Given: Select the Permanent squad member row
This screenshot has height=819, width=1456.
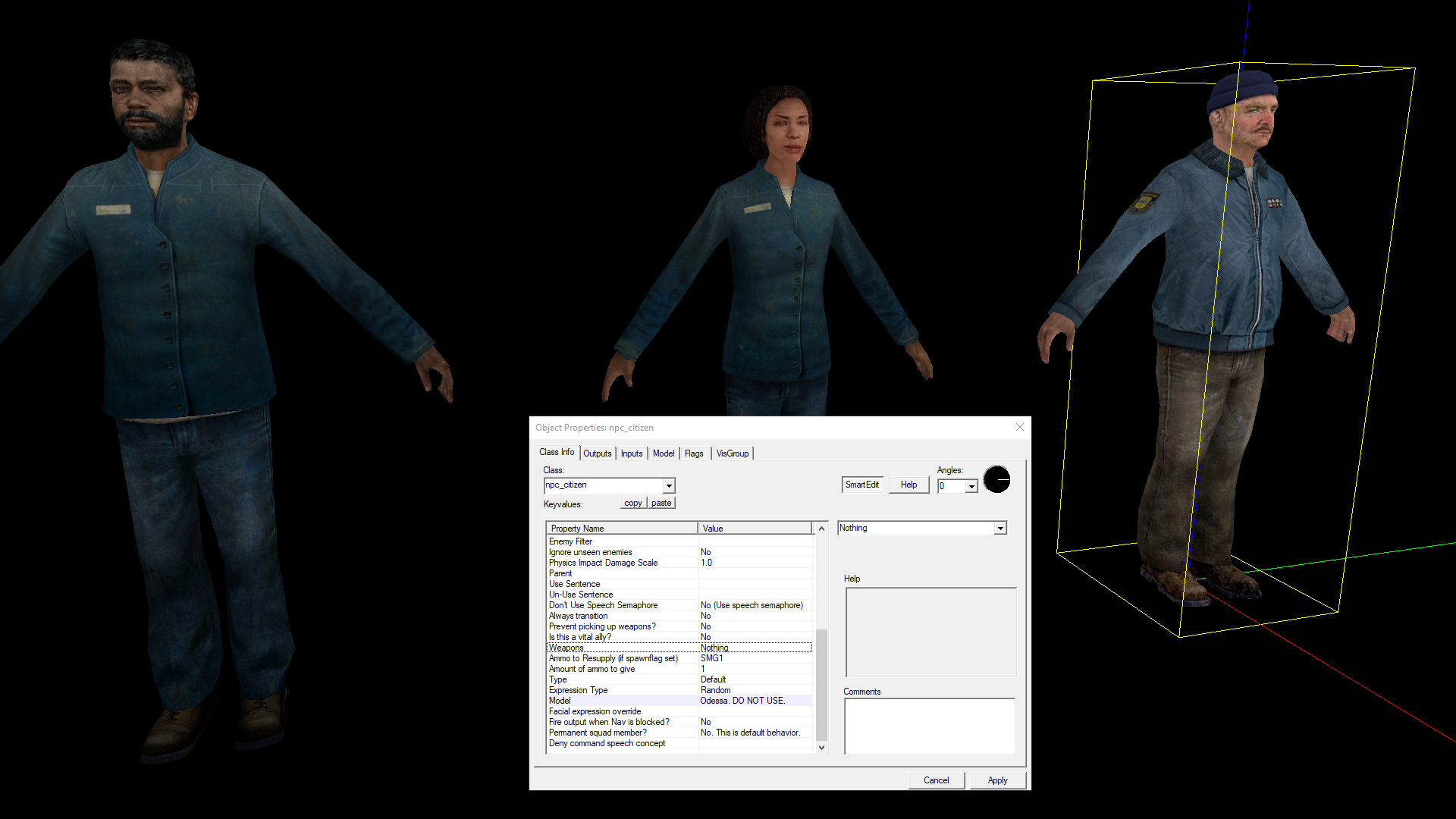Looking at the screenshot, I should point(679,733).
